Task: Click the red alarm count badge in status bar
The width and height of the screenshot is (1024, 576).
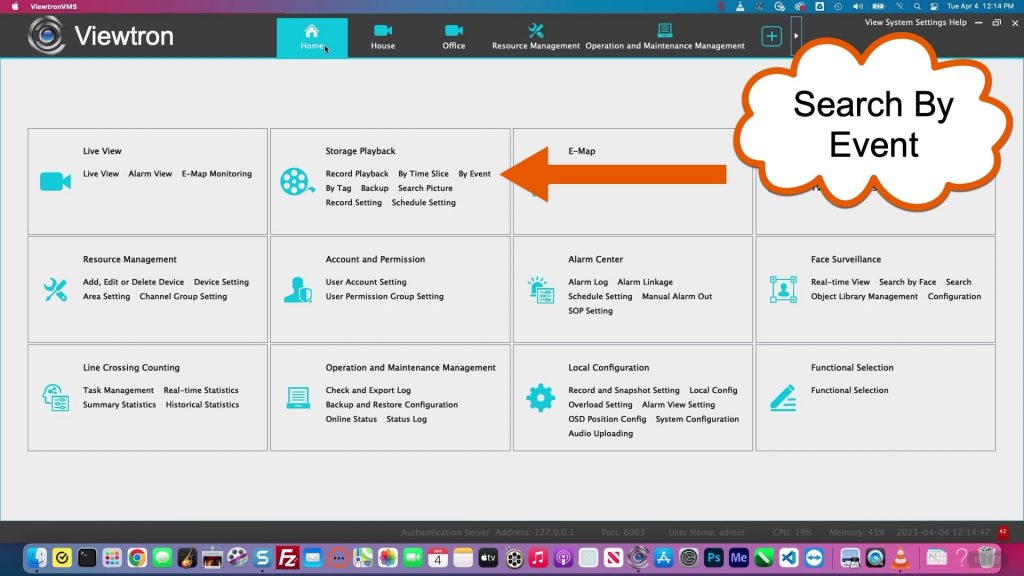Action: (x=1003, y=532)
